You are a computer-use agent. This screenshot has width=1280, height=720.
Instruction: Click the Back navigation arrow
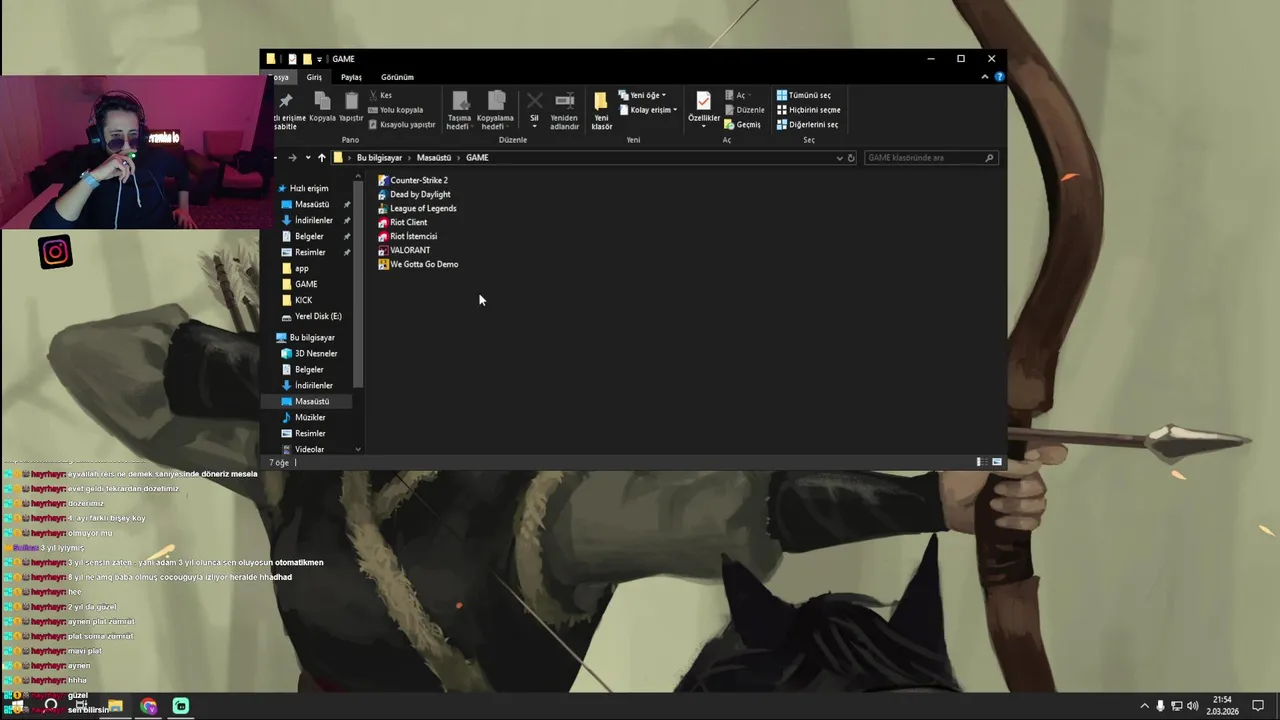(x=275, y=158)
